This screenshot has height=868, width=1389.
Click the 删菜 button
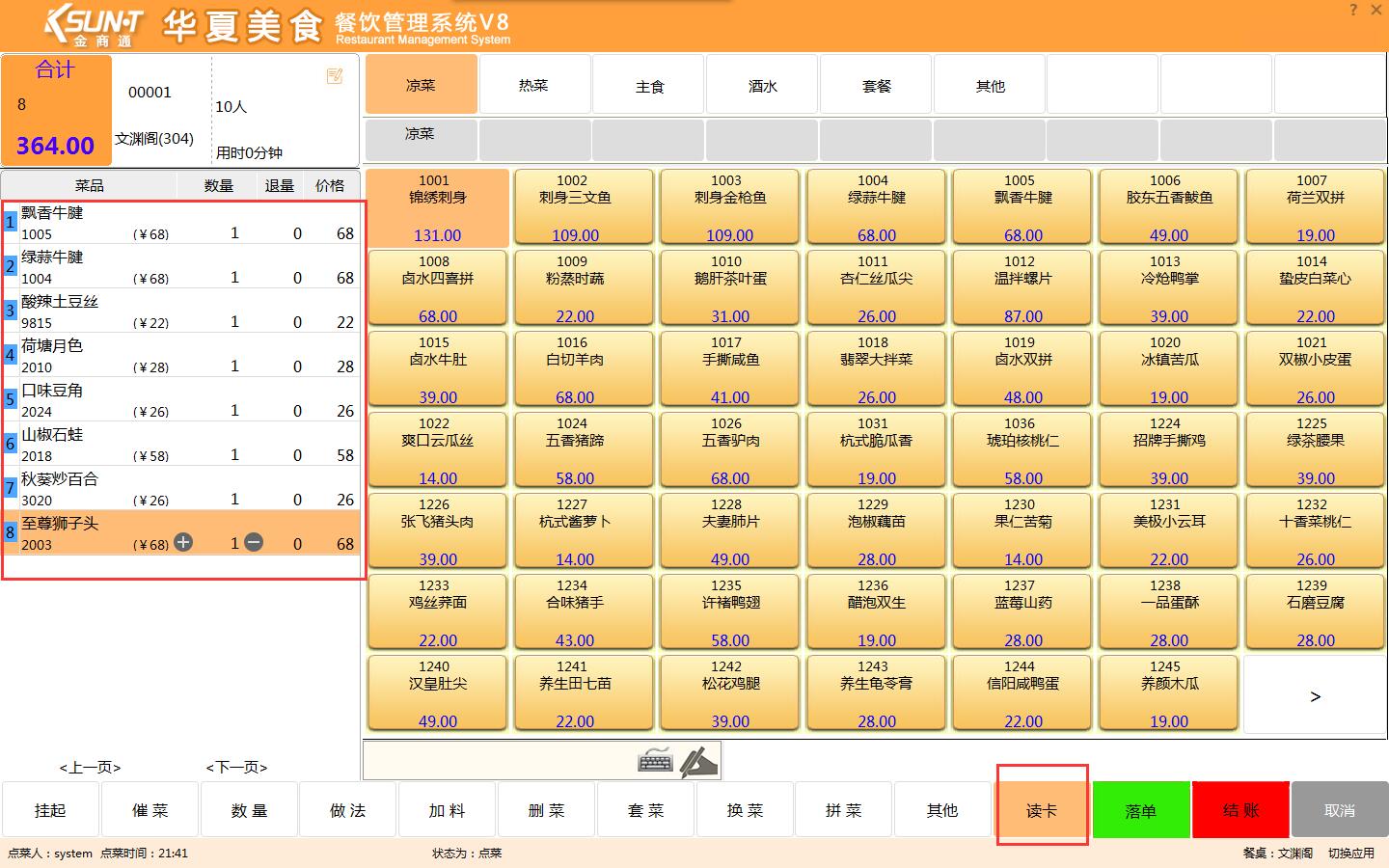(x=546, y=810)
